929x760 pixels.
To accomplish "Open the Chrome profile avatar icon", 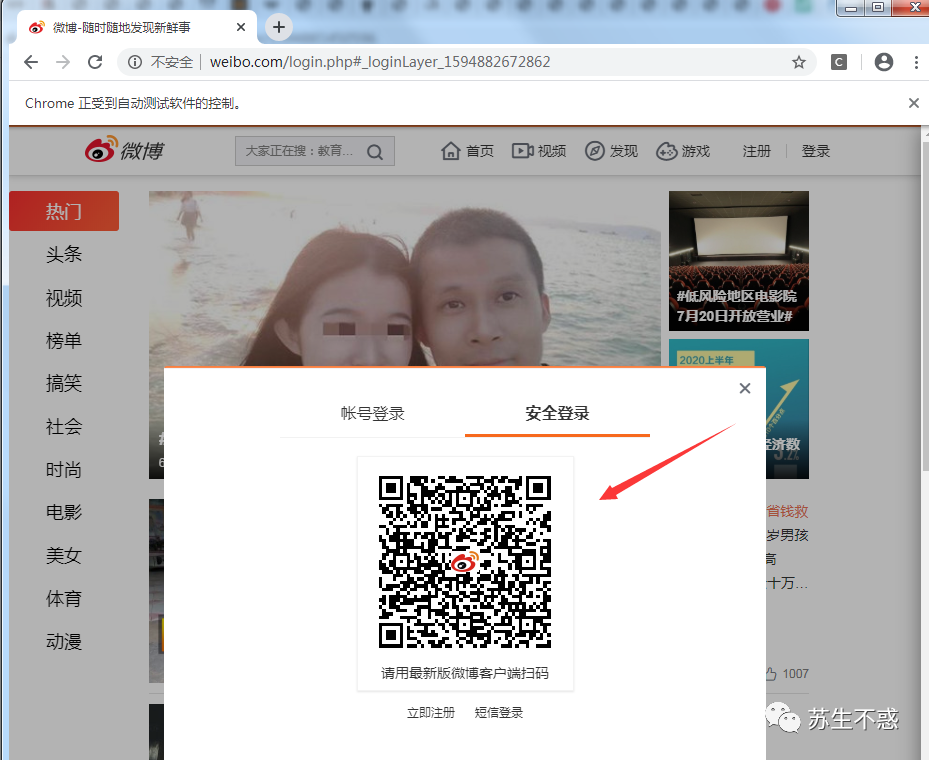I will 883,62.
